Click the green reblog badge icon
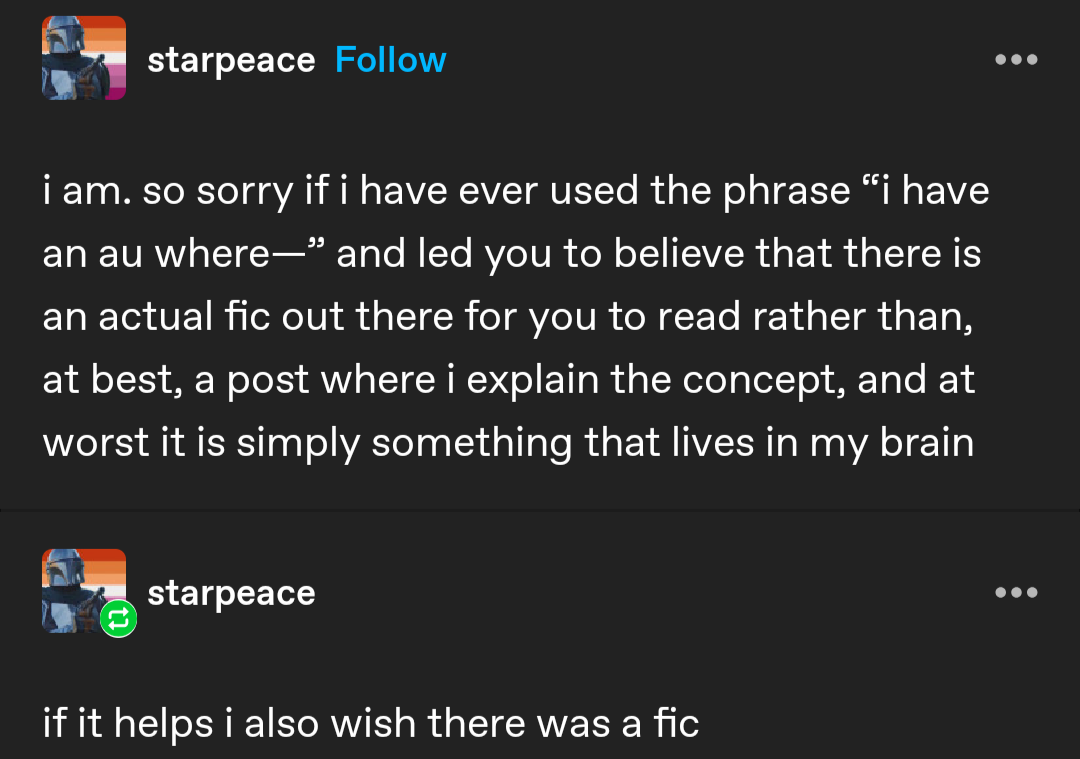This screenshot has width=1080, height=759. [x=119, y=620]
